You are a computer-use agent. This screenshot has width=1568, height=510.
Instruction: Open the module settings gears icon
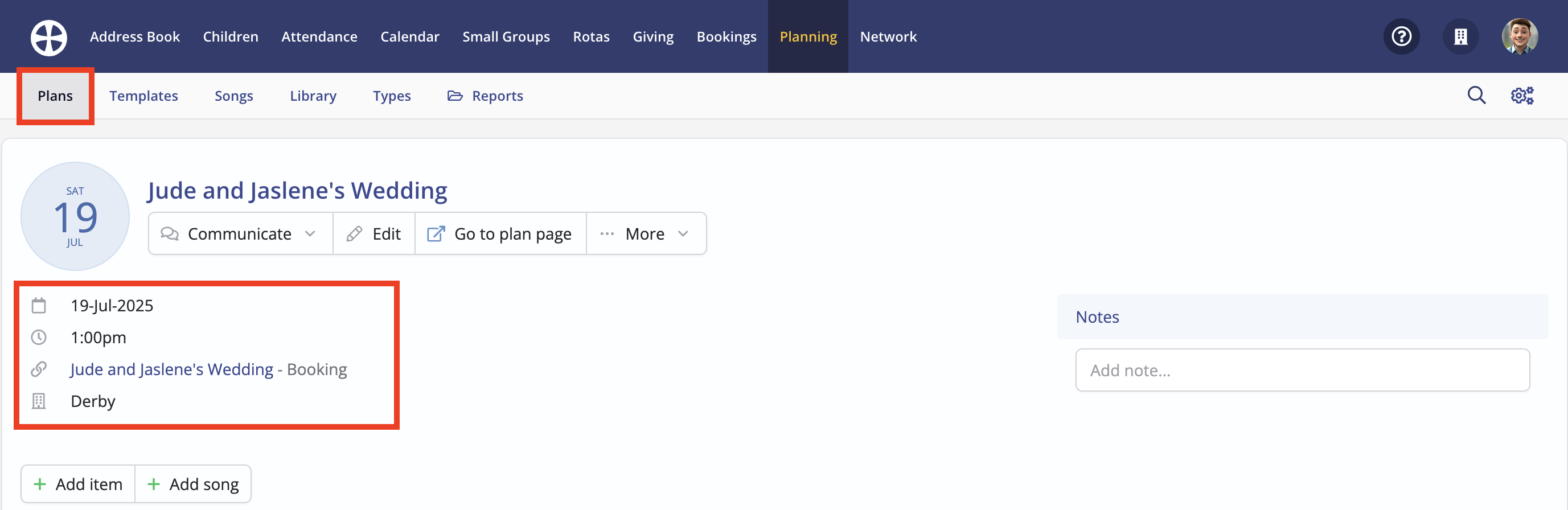pyautogui.click(x=1522, y=96)
